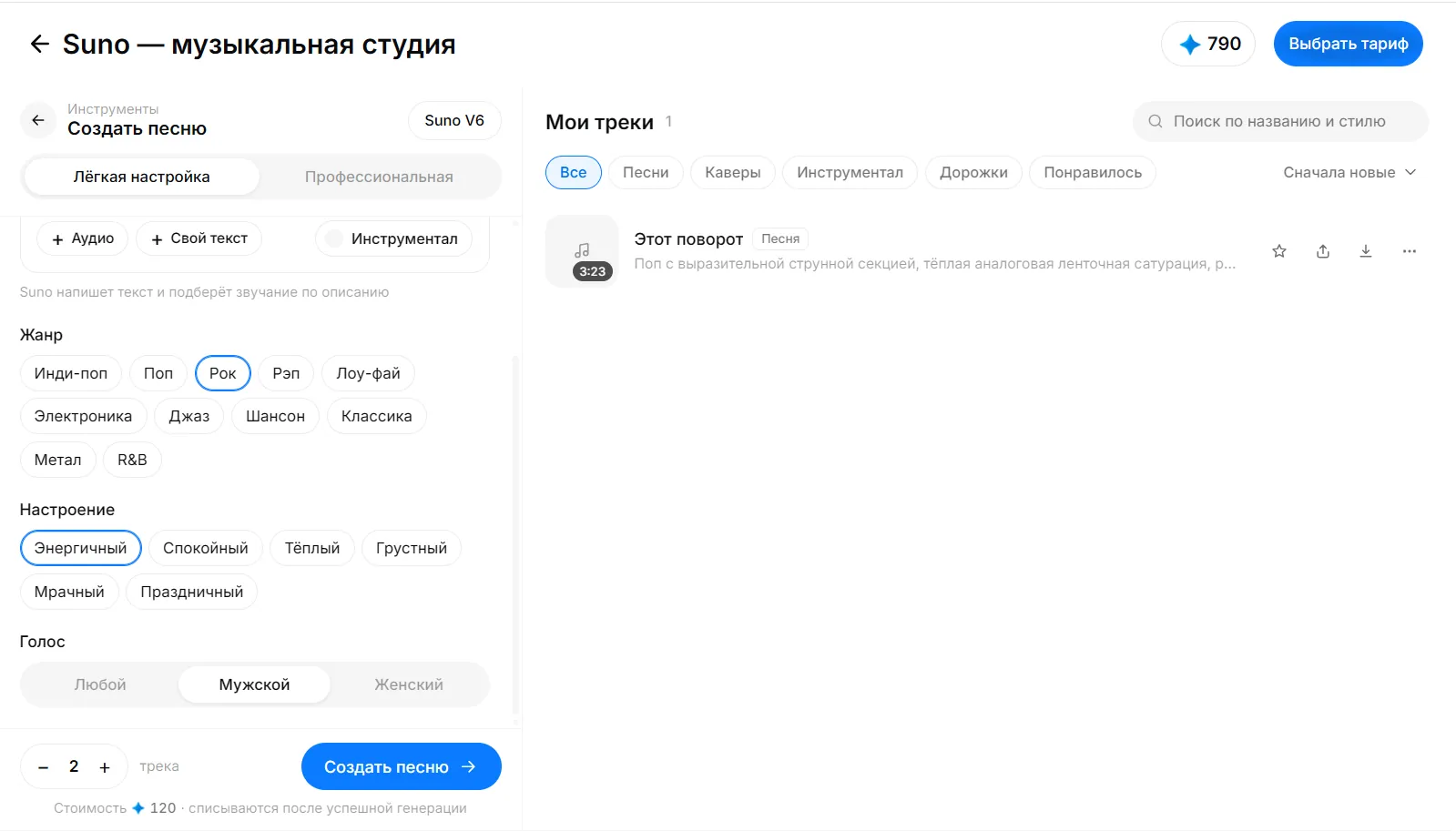This screenshot has width=1456, height=831.
Task: Select the Лоу-фай genre
Action: [x=369, y=373]
